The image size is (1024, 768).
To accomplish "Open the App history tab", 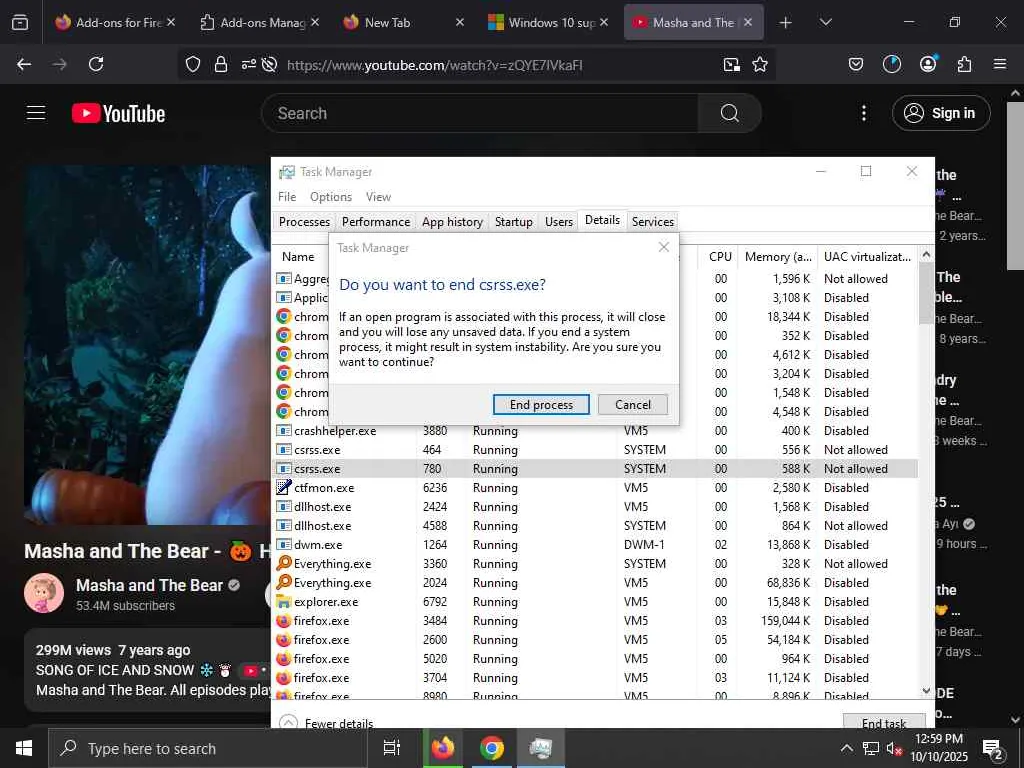I will [452, 221].
